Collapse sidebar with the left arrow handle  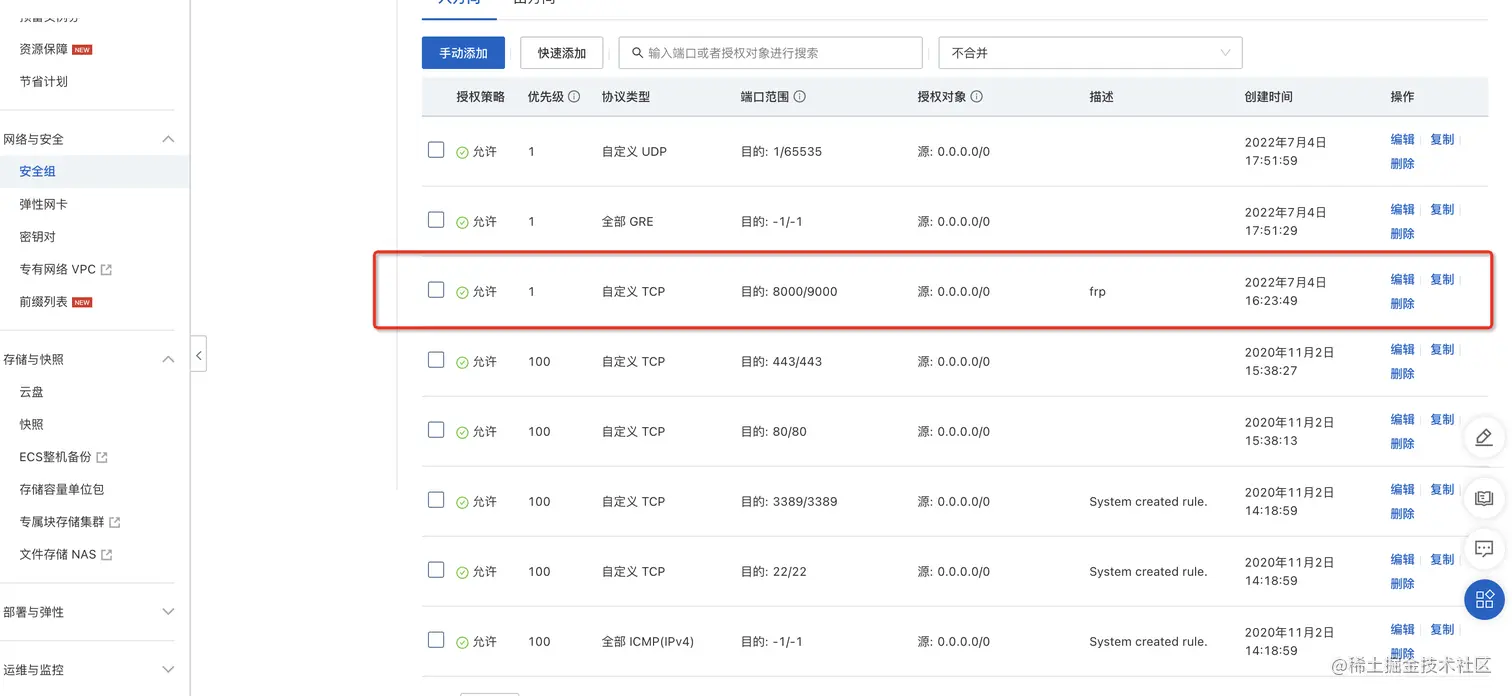click(x=198, y=355)
